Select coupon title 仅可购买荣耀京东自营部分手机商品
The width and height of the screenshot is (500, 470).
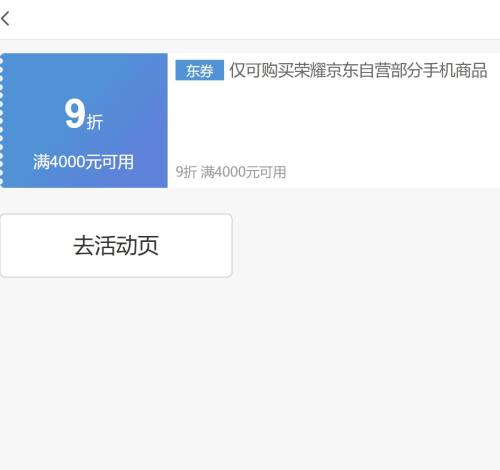[x=358, y=70]
